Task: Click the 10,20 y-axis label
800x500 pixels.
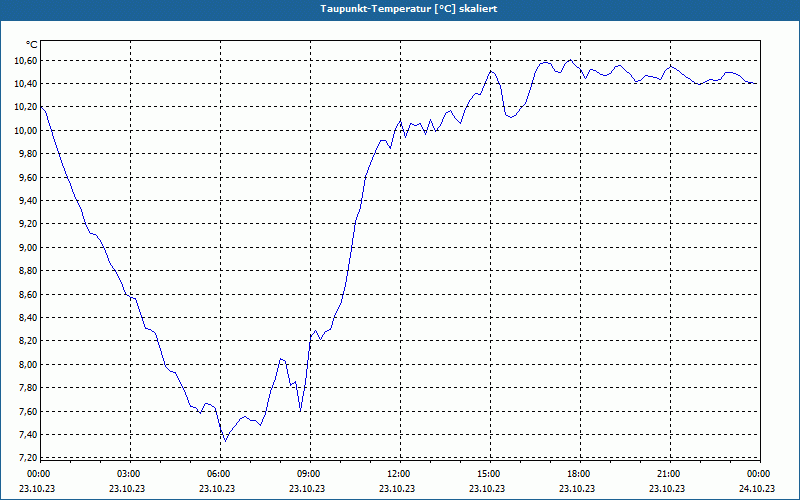Action: [x=26, y=107]
